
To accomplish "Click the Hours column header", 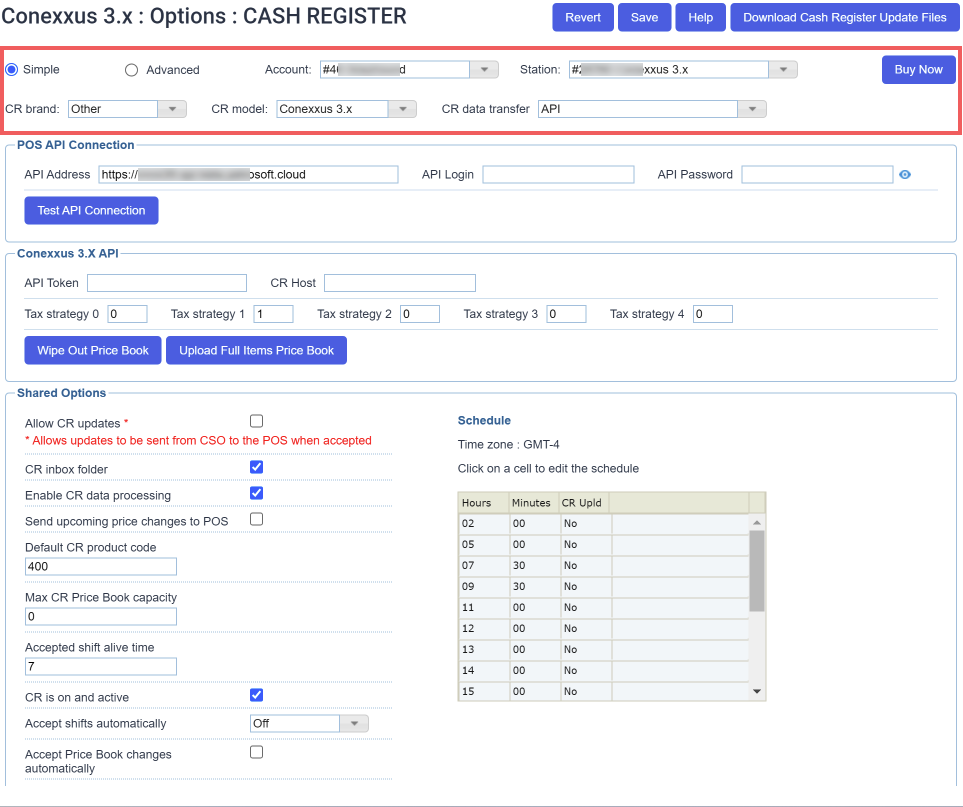I will coord(483,502).
